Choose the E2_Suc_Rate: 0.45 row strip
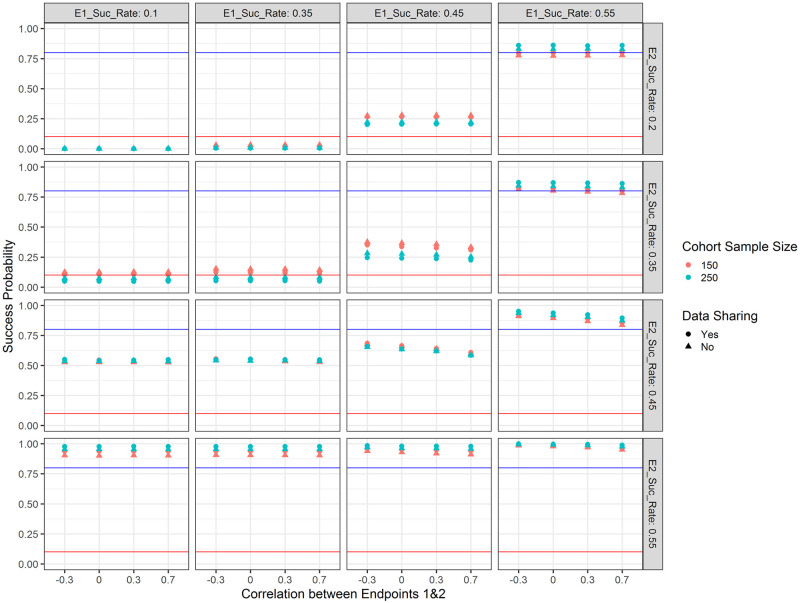This screenshot has width=800, height=603. pos(657,364)
